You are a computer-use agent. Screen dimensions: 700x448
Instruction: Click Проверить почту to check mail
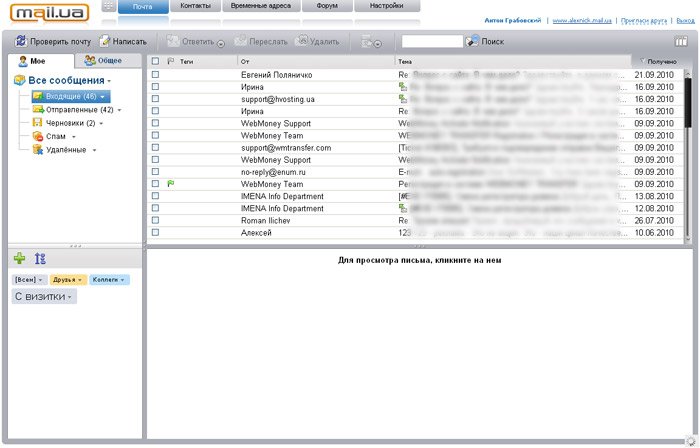tap(51, 41)
